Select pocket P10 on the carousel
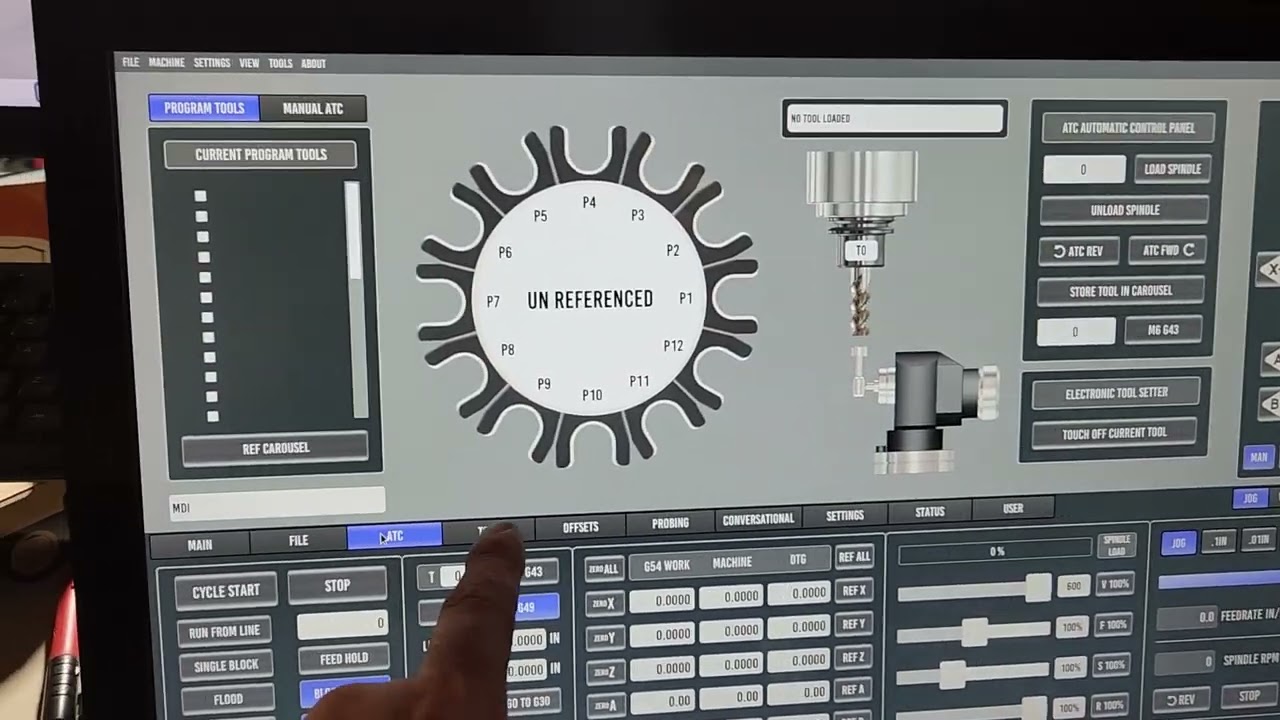The height and width of the screenshot is (720, 1280). tap(592, 395)
